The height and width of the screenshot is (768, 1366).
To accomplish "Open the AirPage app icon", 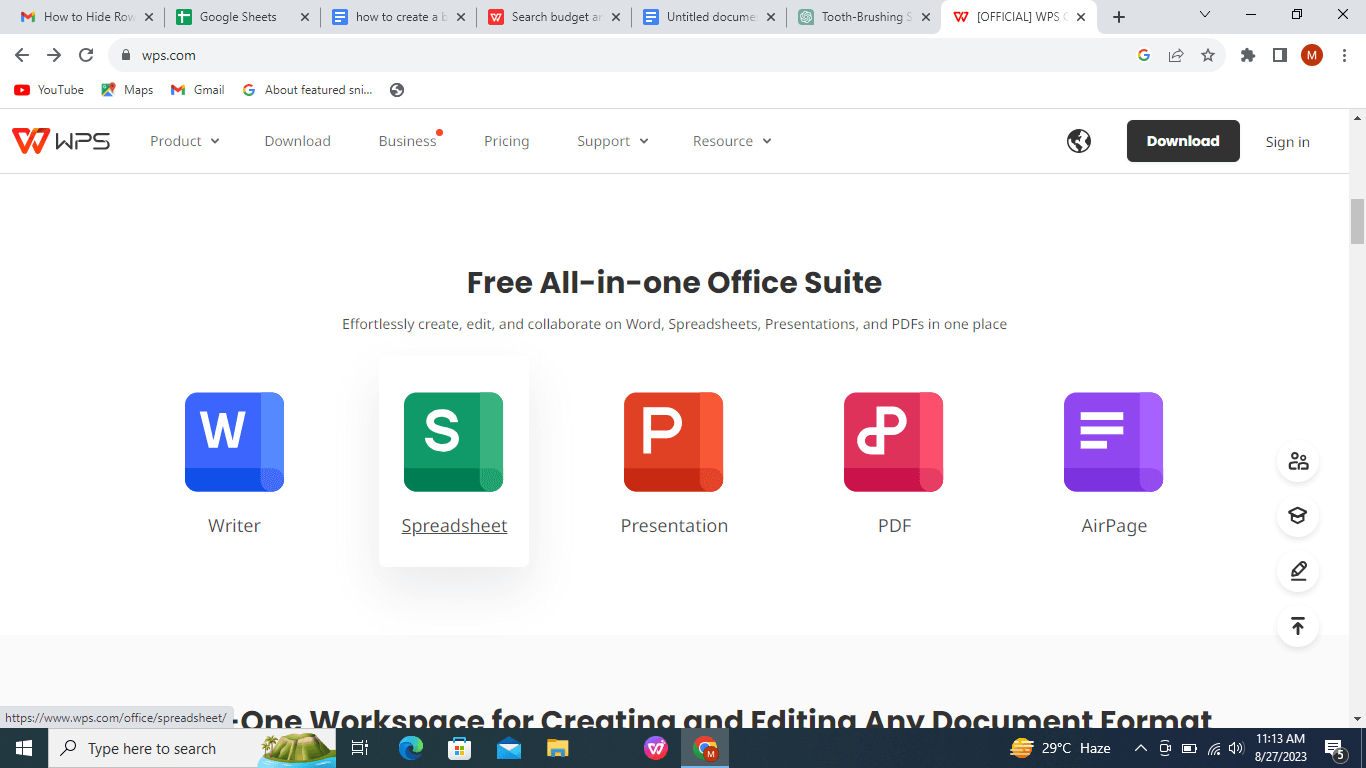I will click(x=1113, y=442).
